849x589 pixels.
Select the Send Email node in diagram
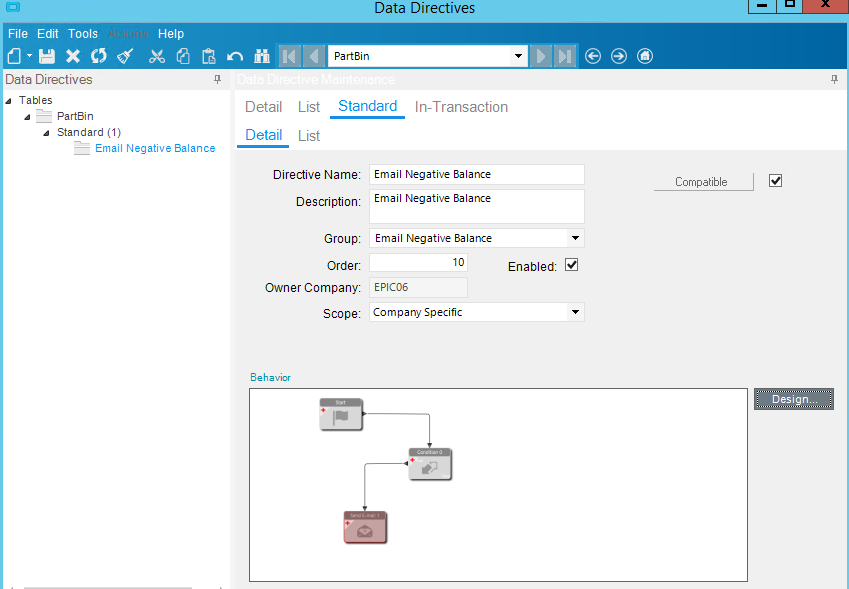click(365, 528)
